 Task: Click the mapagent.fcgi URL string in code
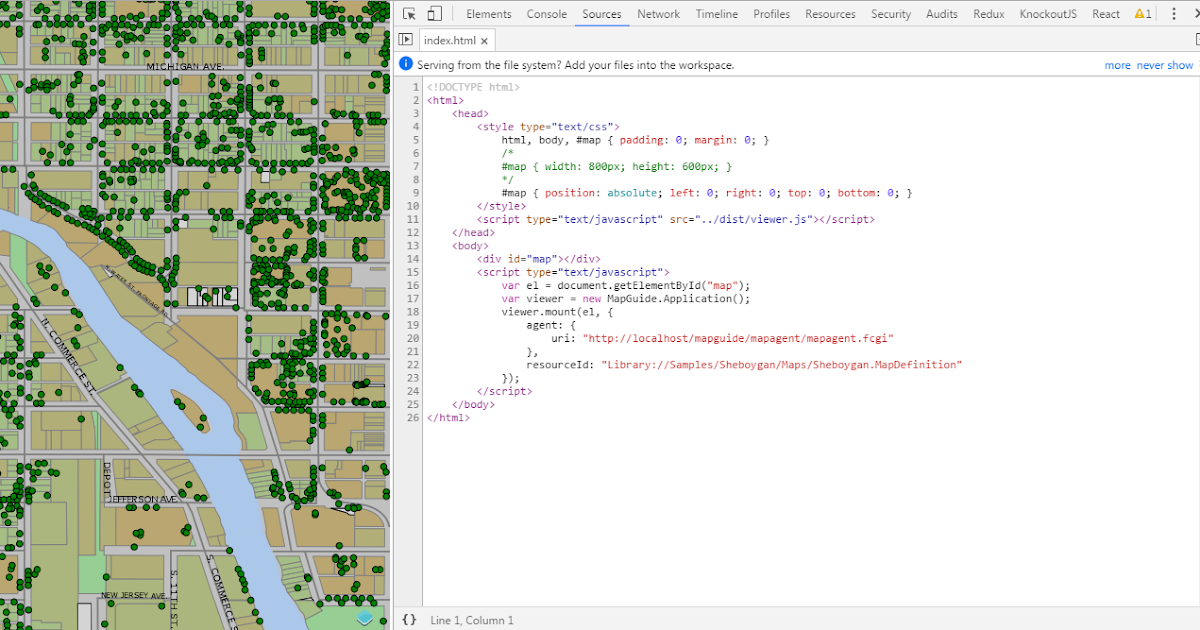coord(737,339)
